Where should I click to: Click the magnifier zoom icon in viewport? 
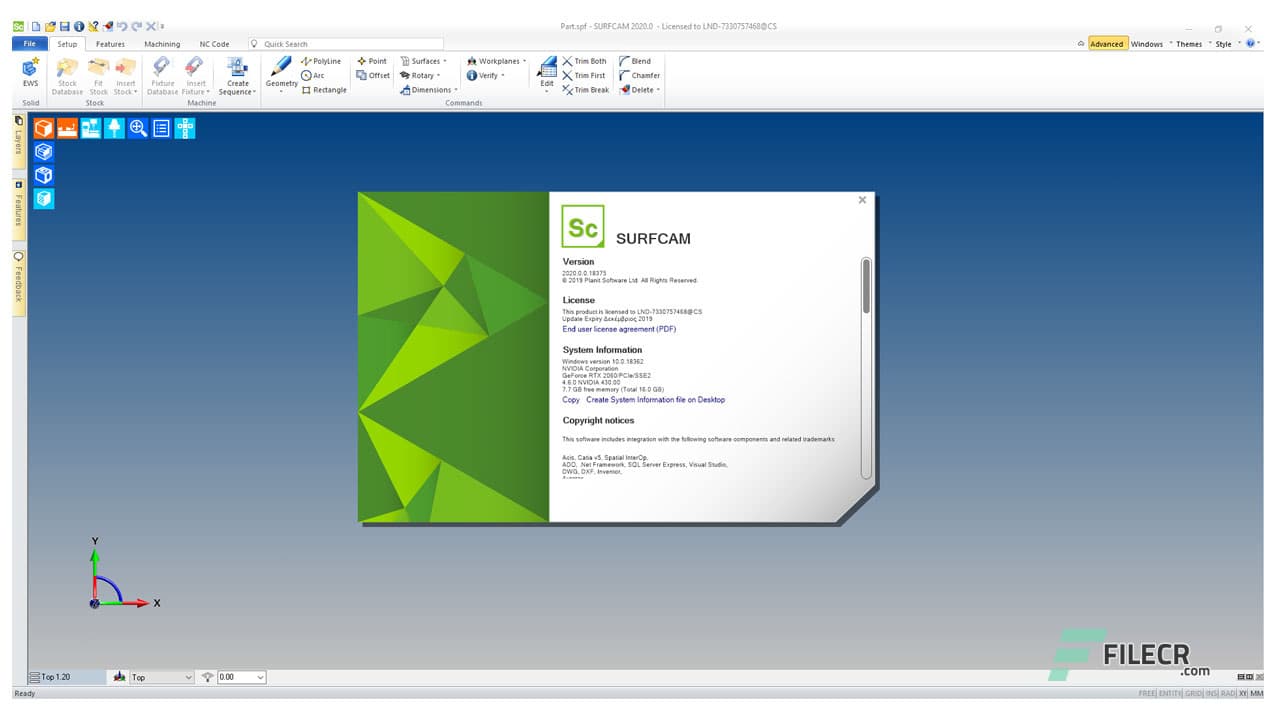138,128
